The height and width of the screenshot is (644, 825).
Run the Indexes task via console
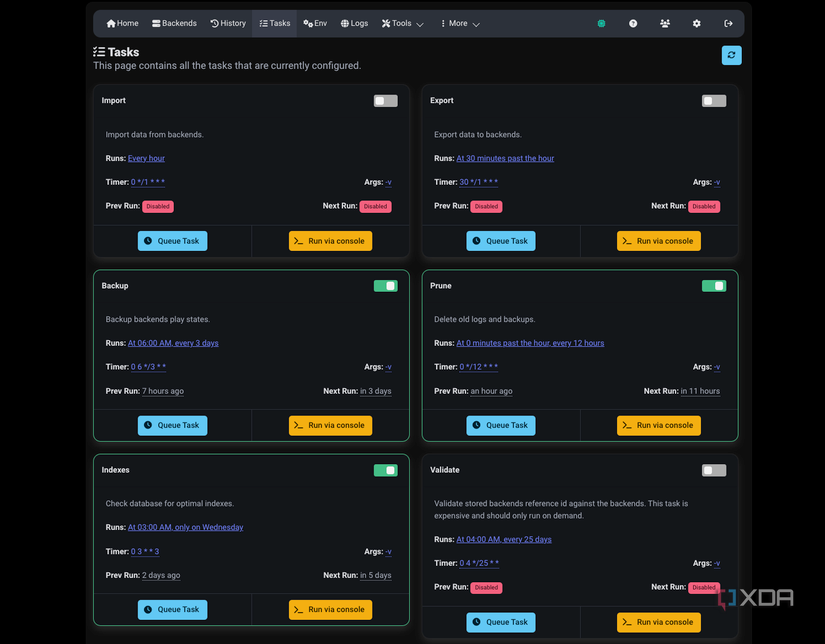click(x=330, y=609)
